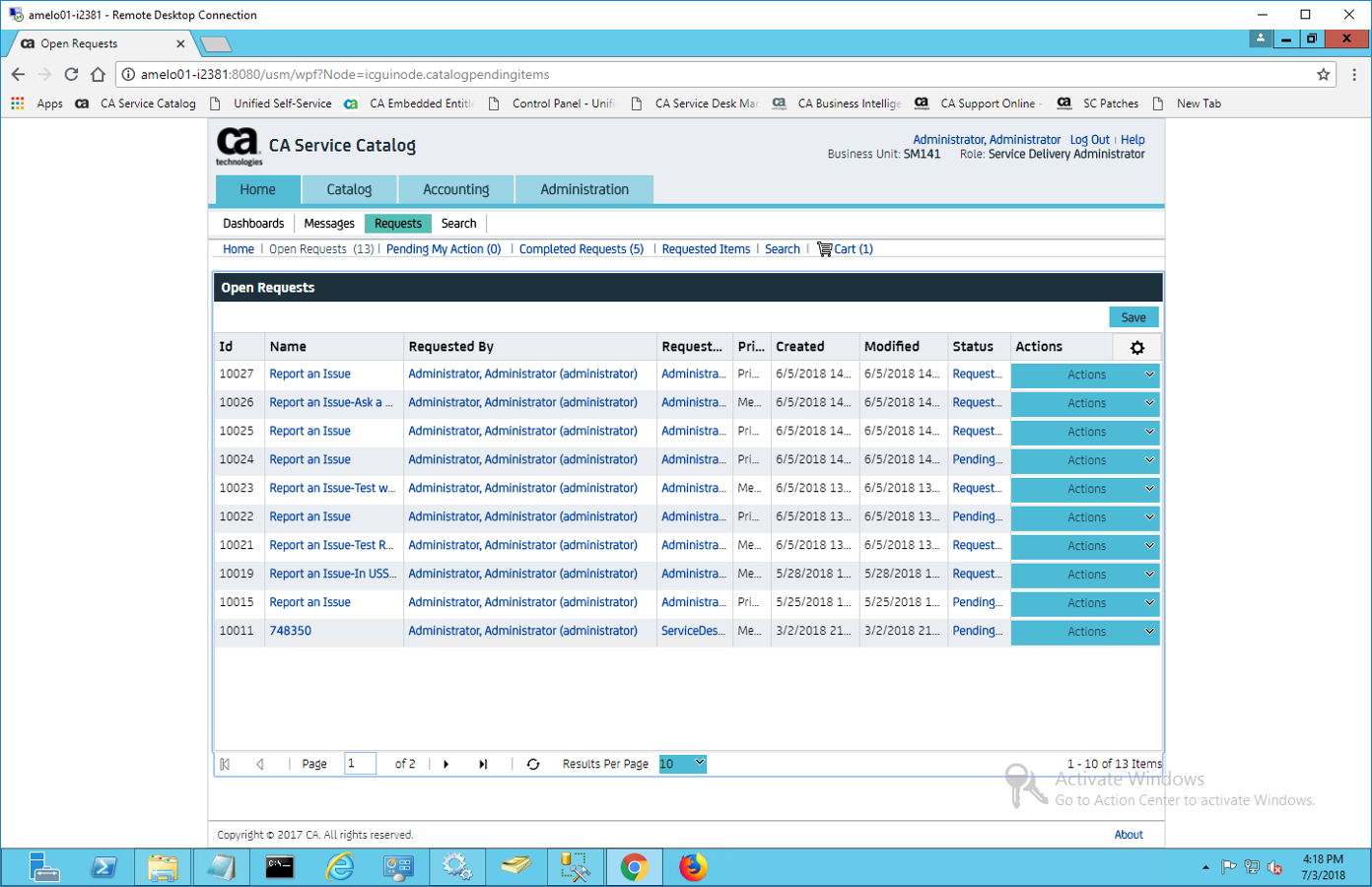1372x887 pixels.
Task: Open Internet Explorer from the taskbar
Action: coord(340,867)
